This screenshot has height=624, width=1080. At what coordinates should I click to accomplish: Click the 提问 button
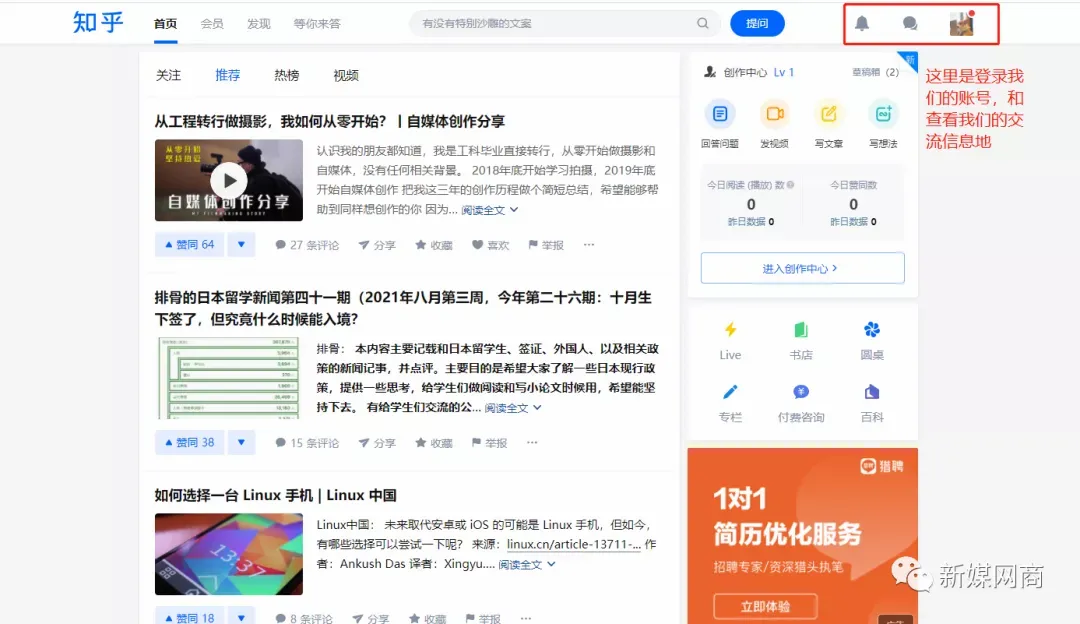pyautogui.click(x=757, y=22)
